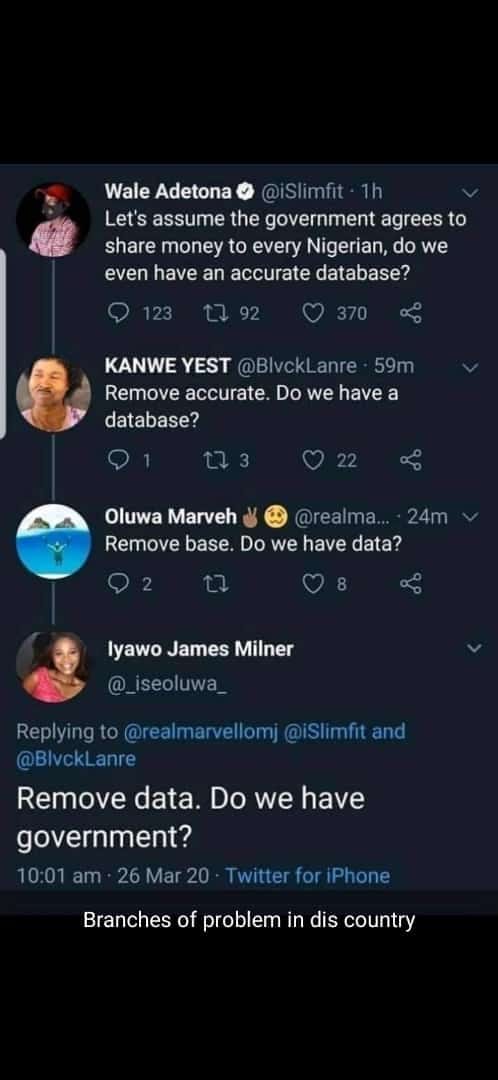498x1080 pixels.
Task: Share KANWE YEST's reply
Action: pos(410,461)
